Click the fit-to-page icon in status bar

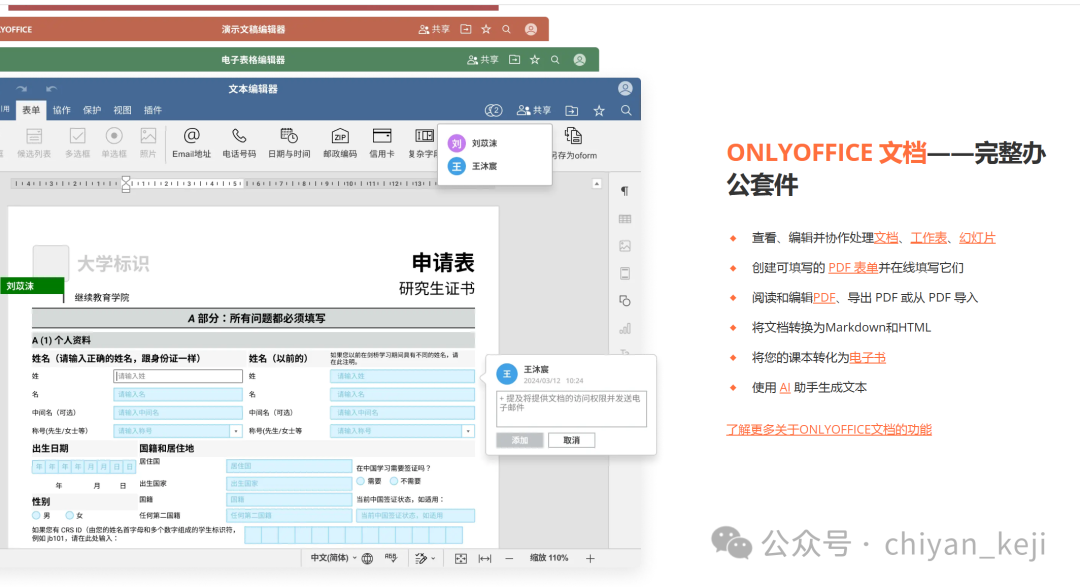coord(461,558)
